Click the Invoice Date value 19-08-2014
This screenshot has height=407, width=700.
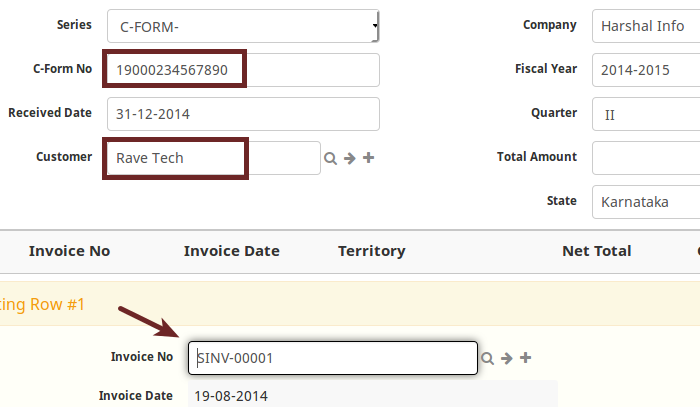click(229, 396)
